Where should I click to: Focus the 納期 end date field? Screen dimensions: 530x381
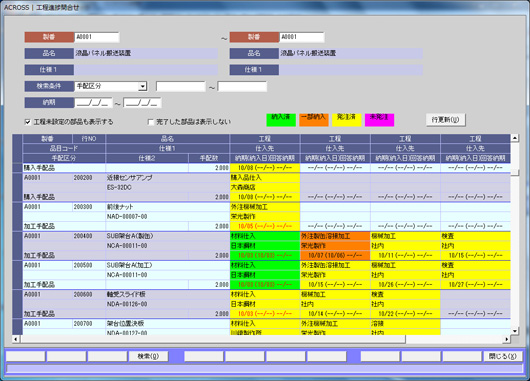click(142, 103)
